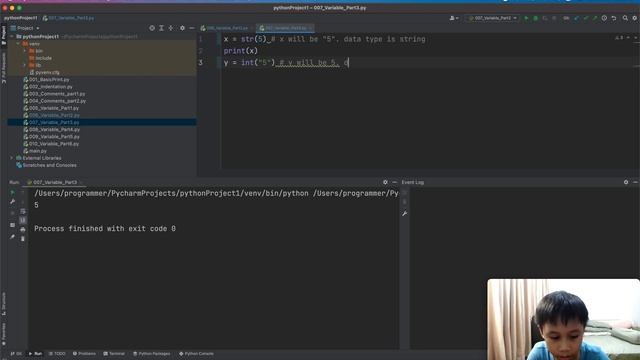Rerun program with green arrow in Run panel

point(12,192)
